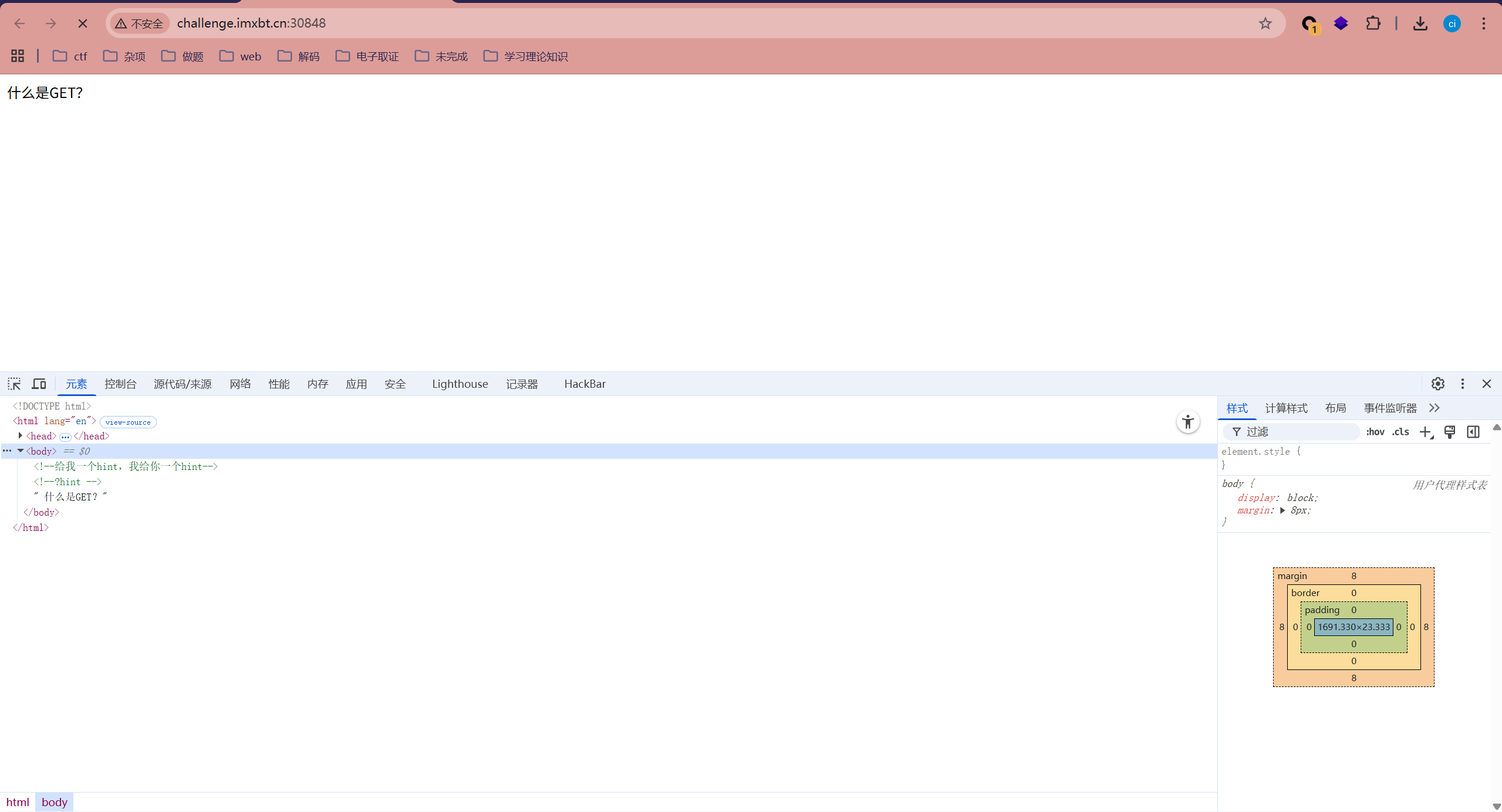The height and width of the screenshot is (812, 1502).
Task: Toggle .cls element classes panel
Action: coord(1400,432)
